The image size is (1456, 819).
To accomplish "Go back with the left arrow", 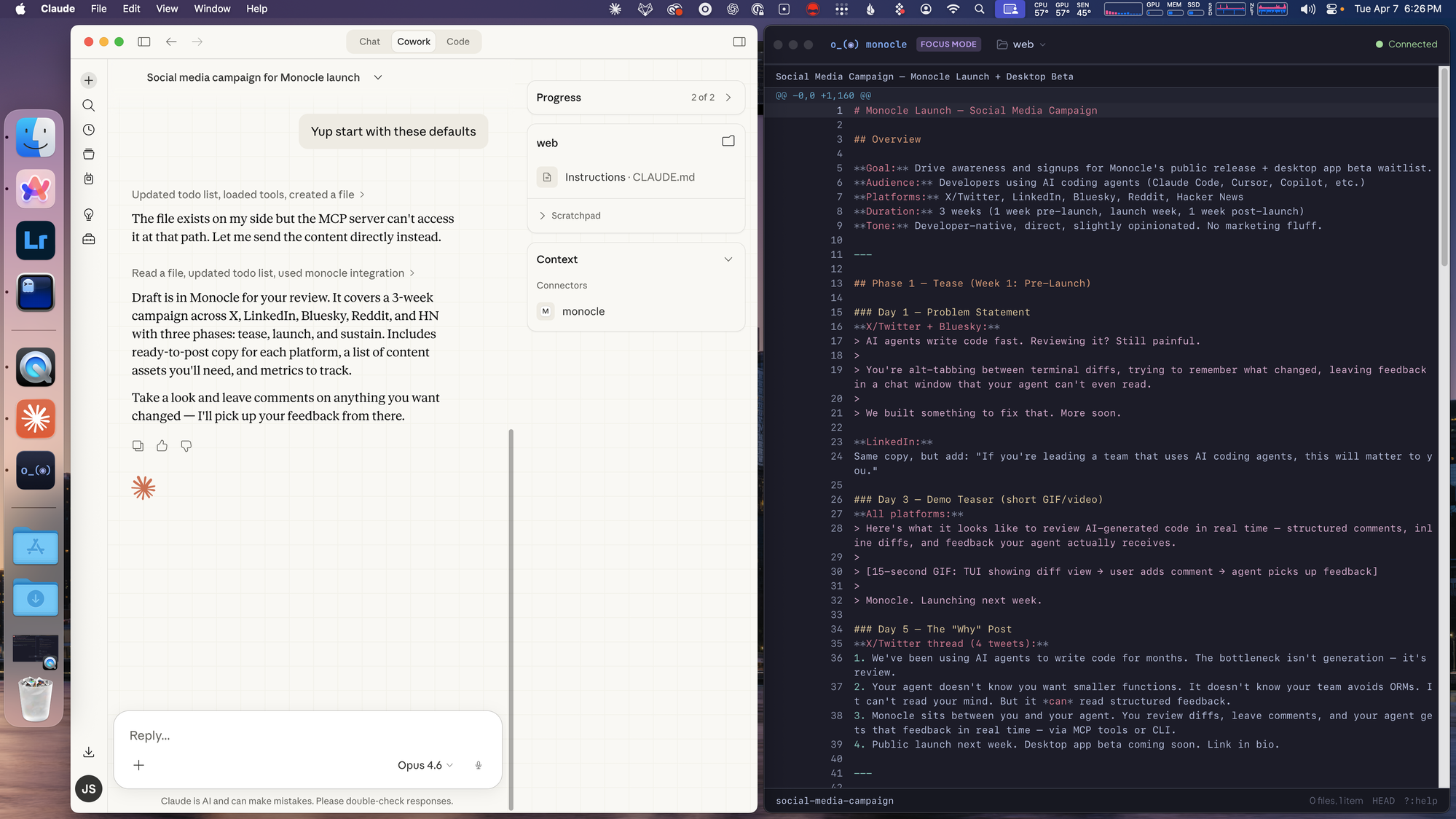I will coord(171,42).
